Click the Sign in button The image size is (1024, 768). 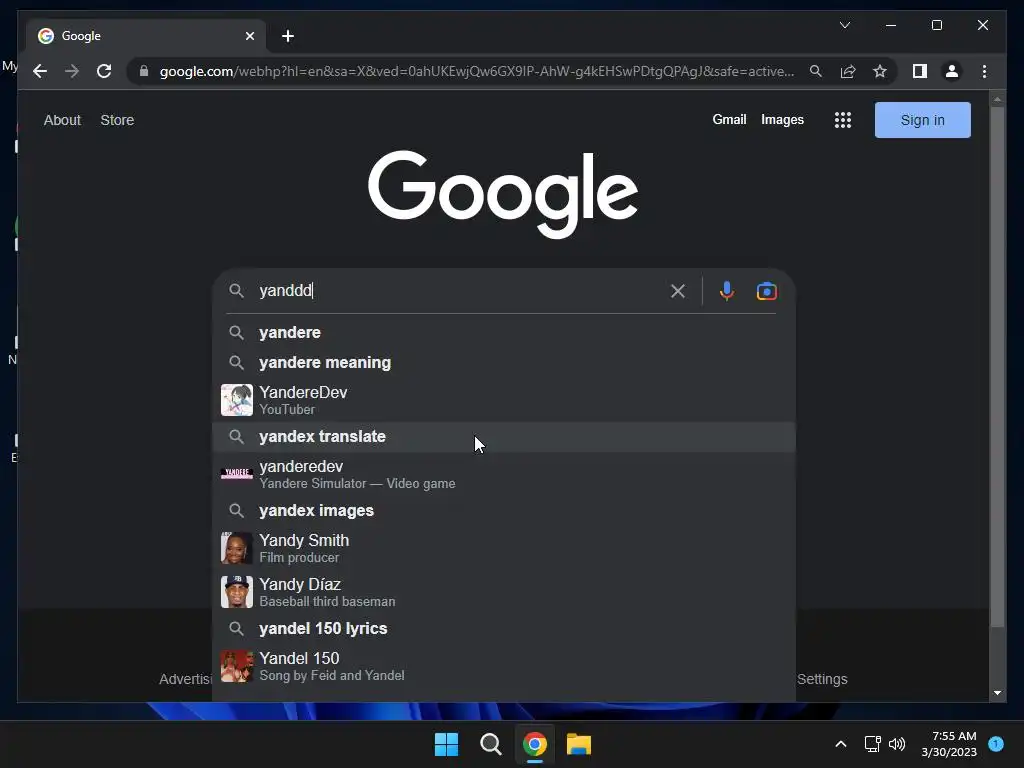coord(922,120)
